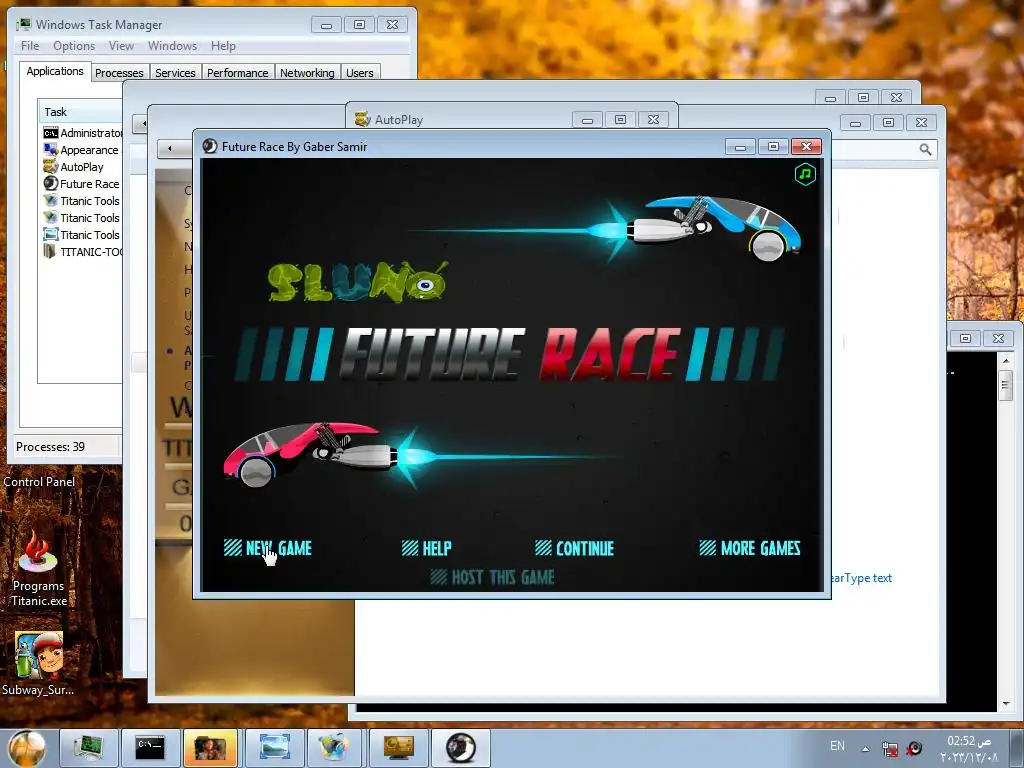Click the muted volume tray icon
The height and width of the screenshot is (768, 1024).
pos(914,748)
